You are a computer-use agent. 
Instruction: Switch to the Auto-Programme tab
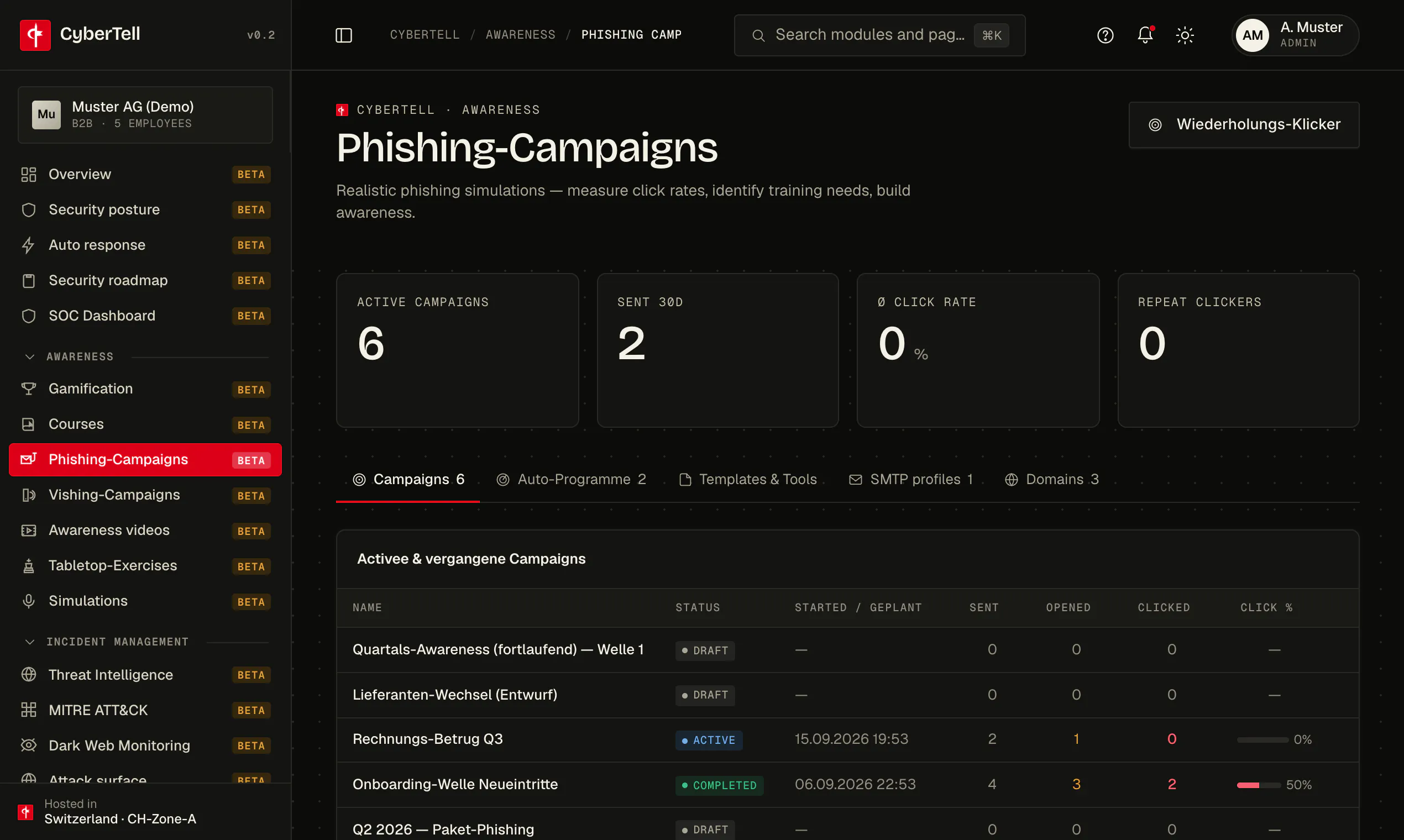click(571, 480)
